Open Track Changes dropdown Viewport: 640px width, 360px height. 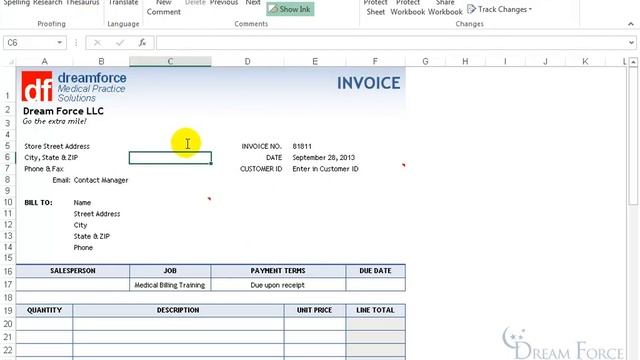pos(499,9)
